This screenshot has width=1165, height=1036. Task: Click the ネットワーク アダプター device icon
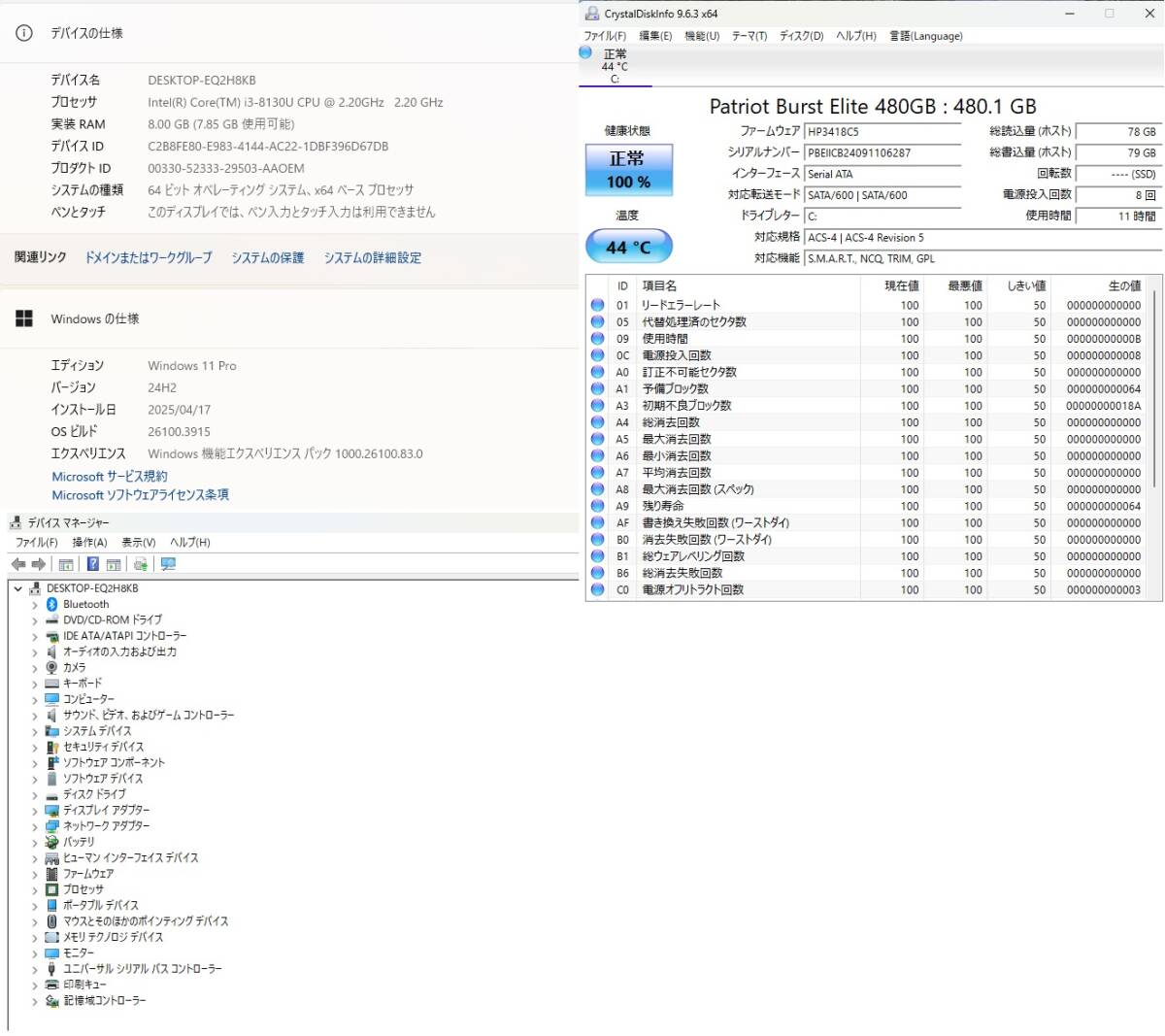coord(52,825)
